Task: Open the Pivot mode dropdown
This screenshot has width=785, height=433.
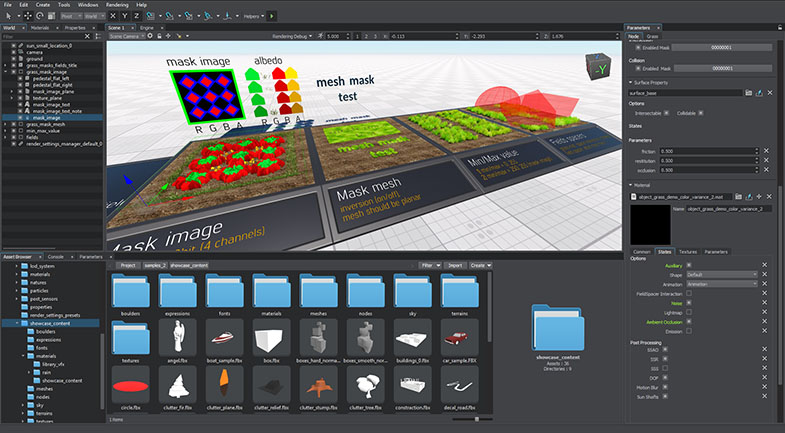Action: click(x=72, y=16)
